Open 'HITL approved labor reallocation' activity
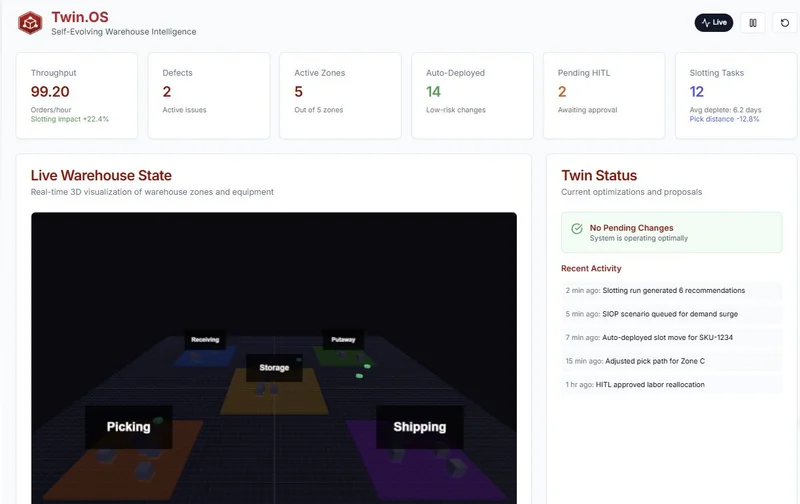Viewport: 800px width, 504px height. pyautogui.click(x=671, y=385)
